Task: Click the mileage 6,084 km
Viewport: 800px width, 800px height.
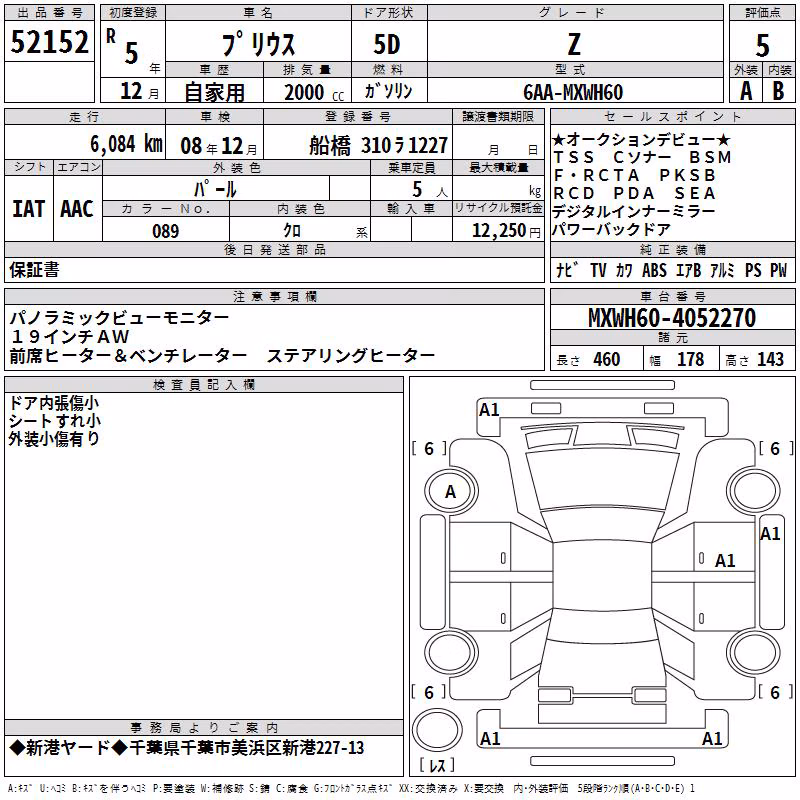Action: [126, 144]
